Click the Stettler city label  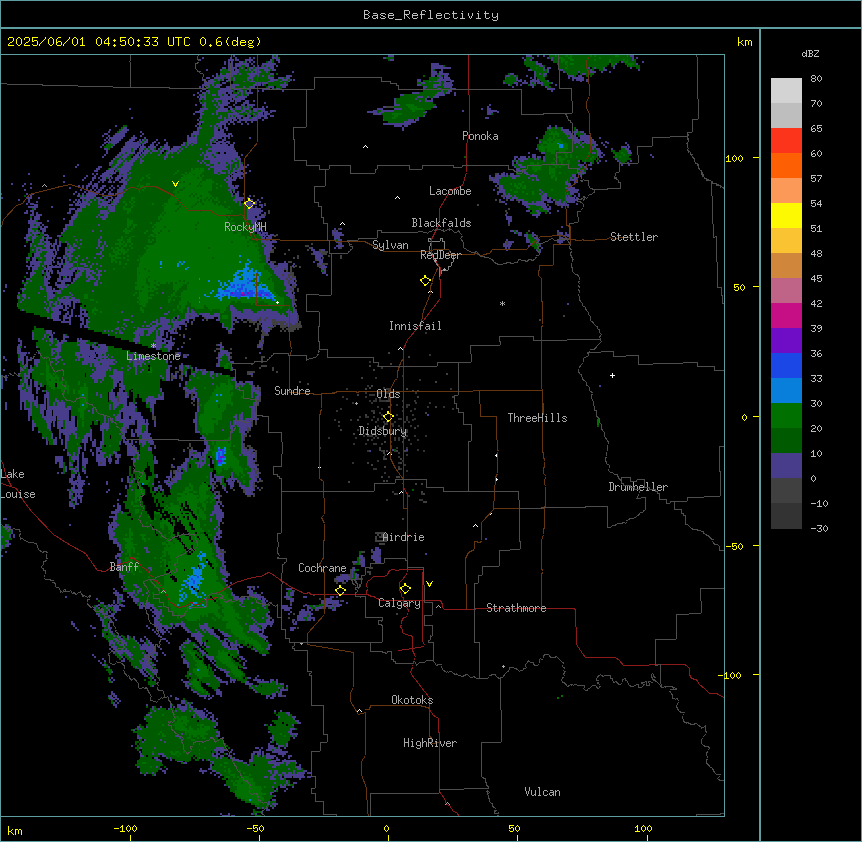(x=634, y=237)
